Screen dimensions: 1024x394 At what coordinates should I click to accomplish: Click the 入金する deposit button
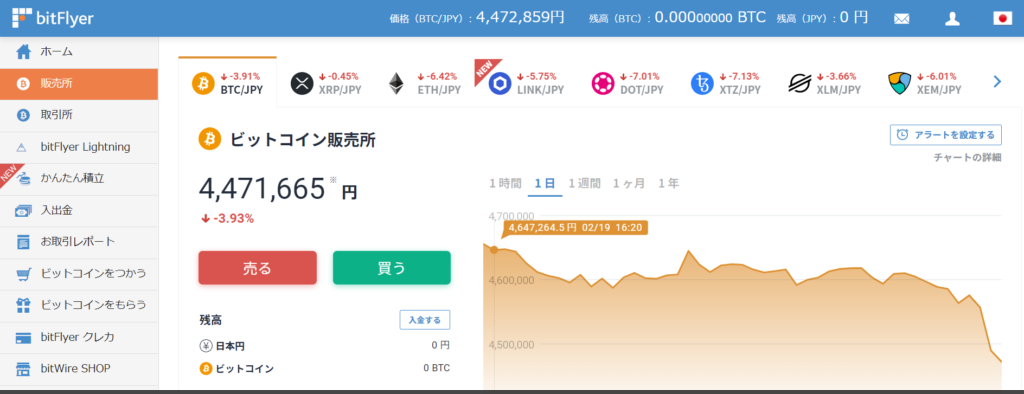pyautogui.click(x=424, y=320)
